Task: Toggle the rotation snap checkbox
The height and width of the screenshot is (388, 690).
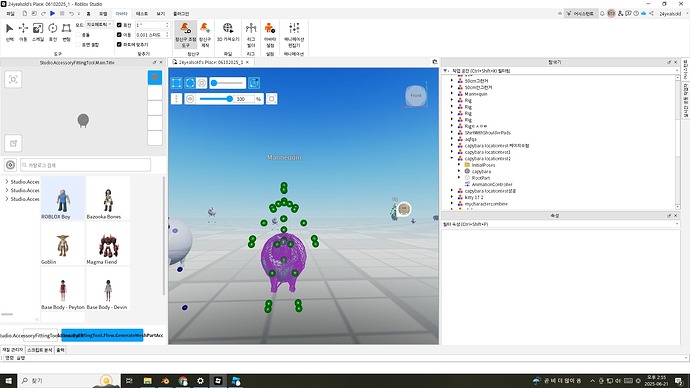Action: coord(119,25)
